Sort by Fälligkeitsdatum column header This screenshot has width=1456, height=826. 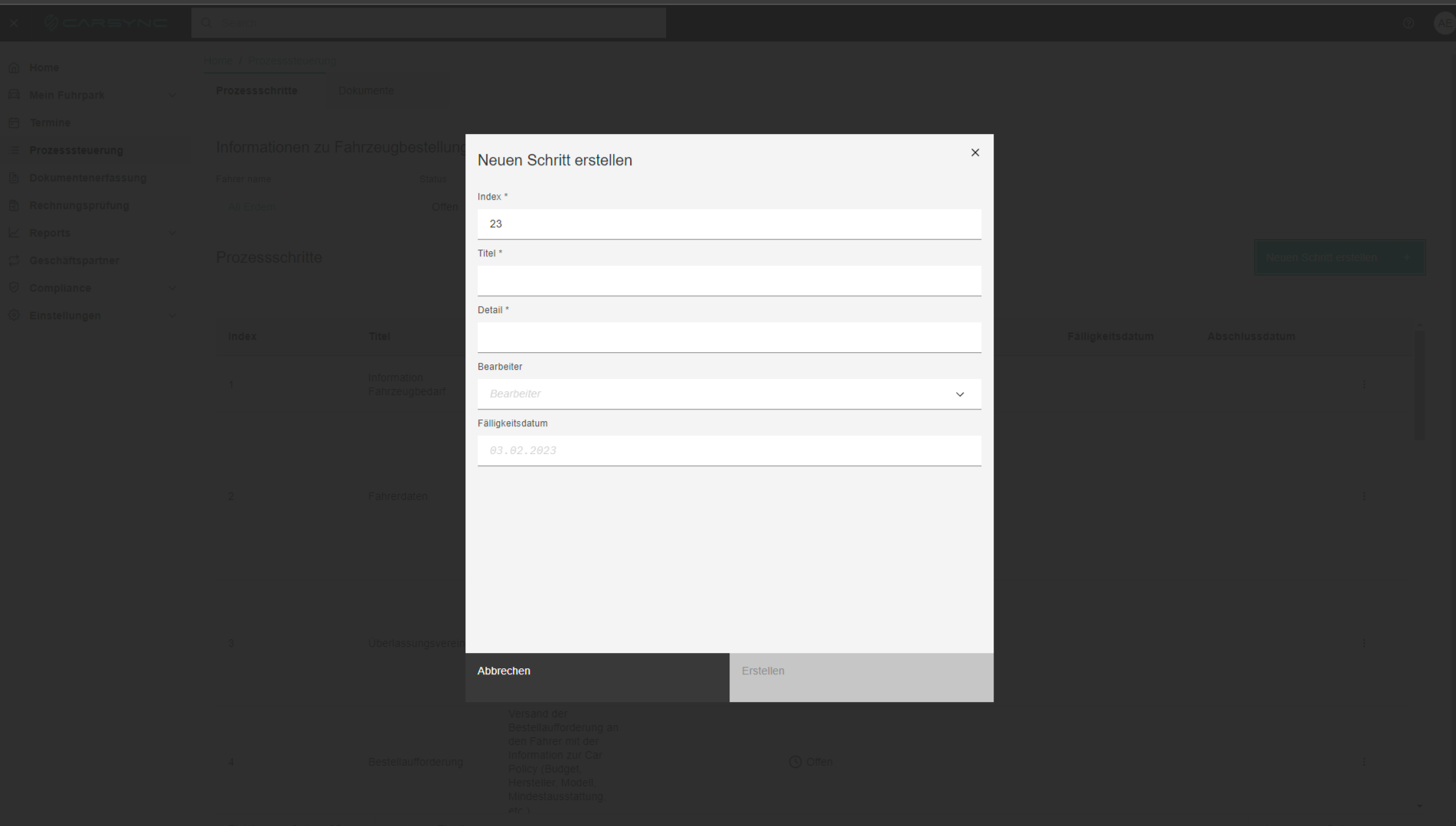click(1110, 336)
